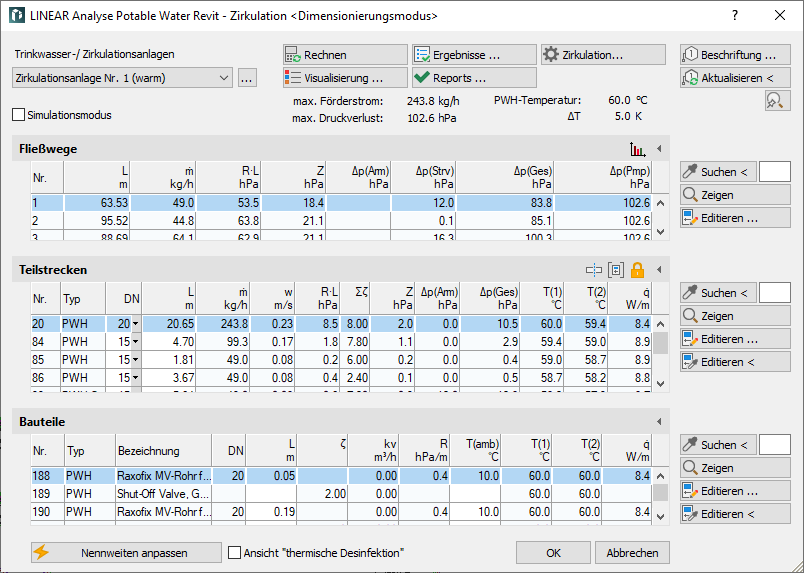Click Aktualisieren refresh button
This screenshot has height=573, width=804.
735,77
